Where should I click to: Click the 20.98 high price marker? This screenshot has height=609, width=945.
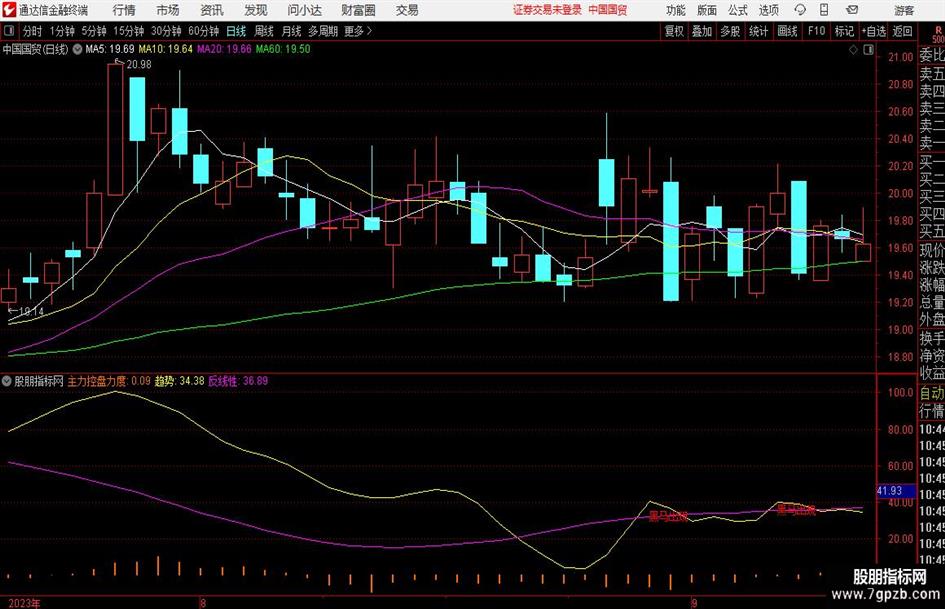point(139,65)
